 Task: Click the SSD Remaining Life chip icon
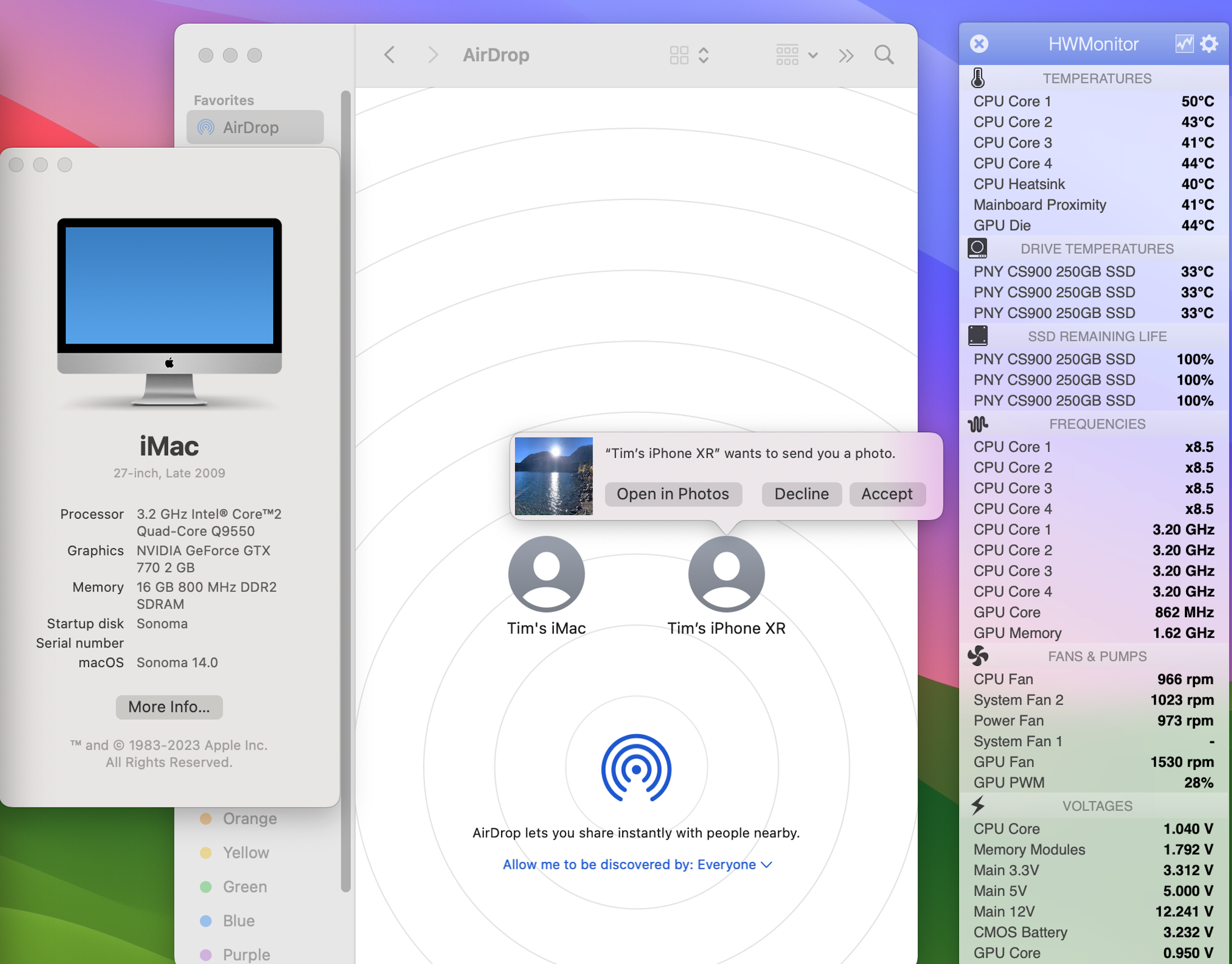pos(978,336)
